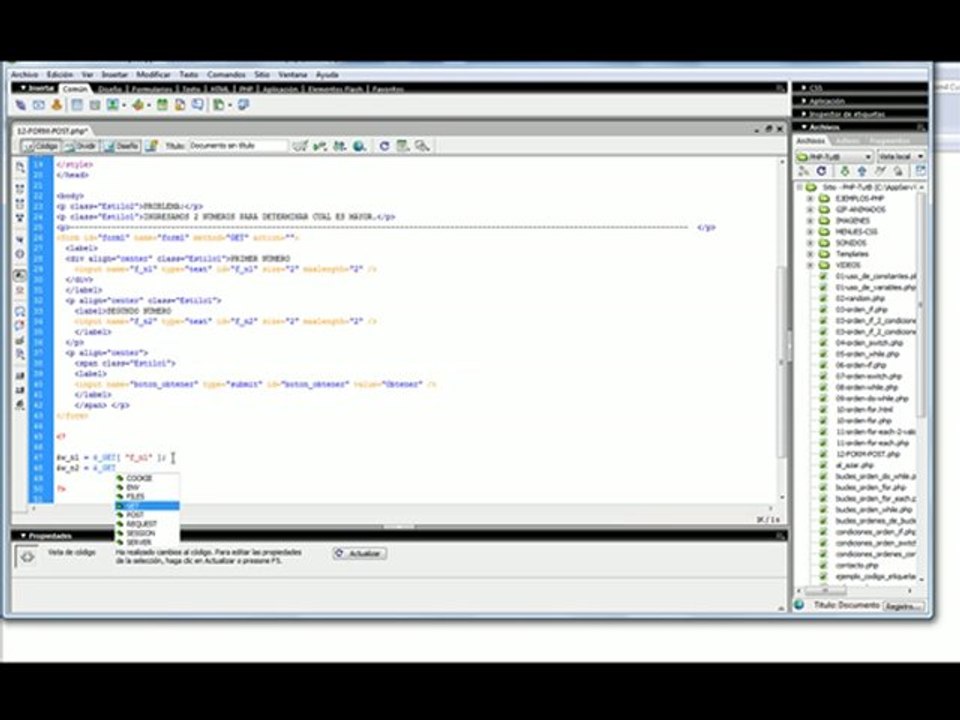Click the Actualizar button
The height and width of the screenshot is (720, 960).
(359, 553)
